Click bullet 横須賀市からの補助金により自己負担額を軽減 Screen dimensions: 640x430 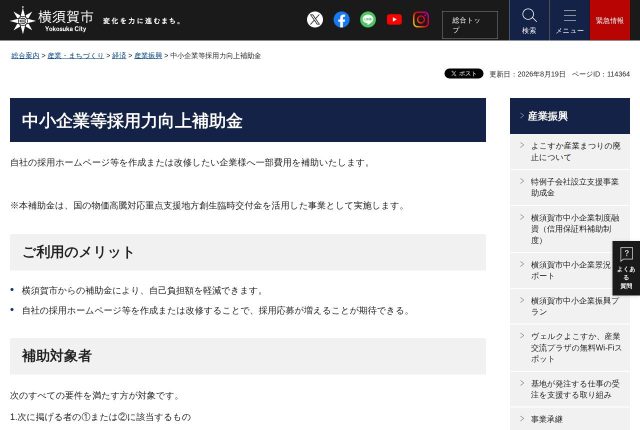[144, 290]
